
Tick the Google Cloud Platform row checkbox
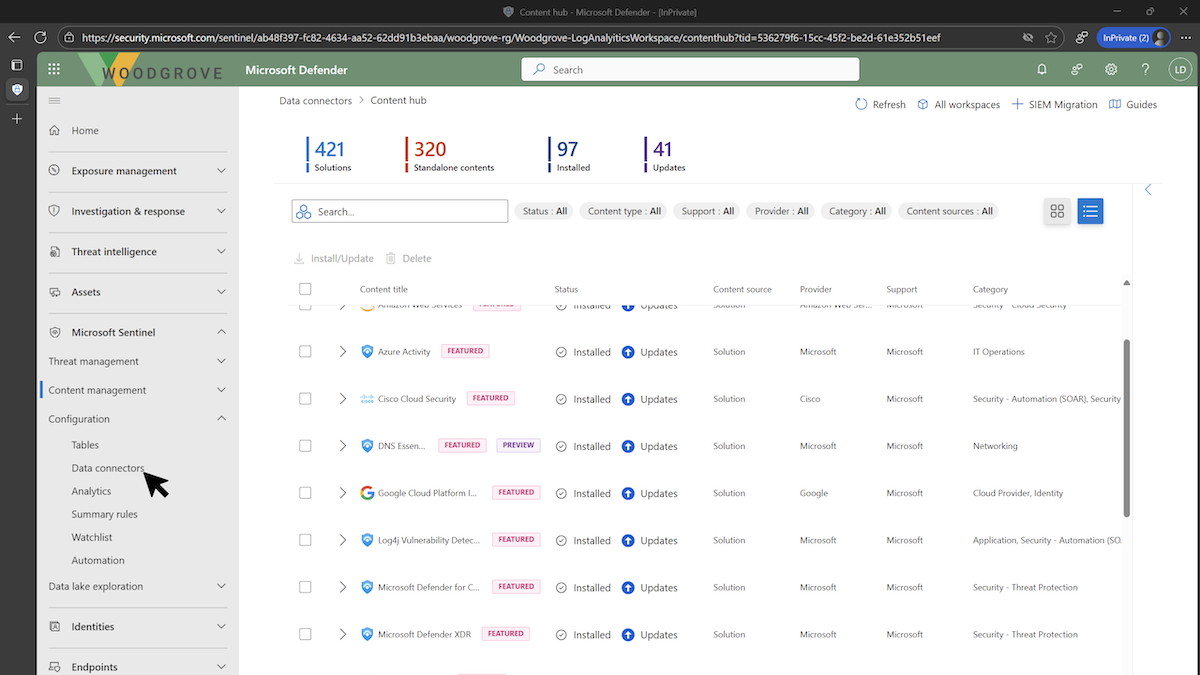pos(305,493)
